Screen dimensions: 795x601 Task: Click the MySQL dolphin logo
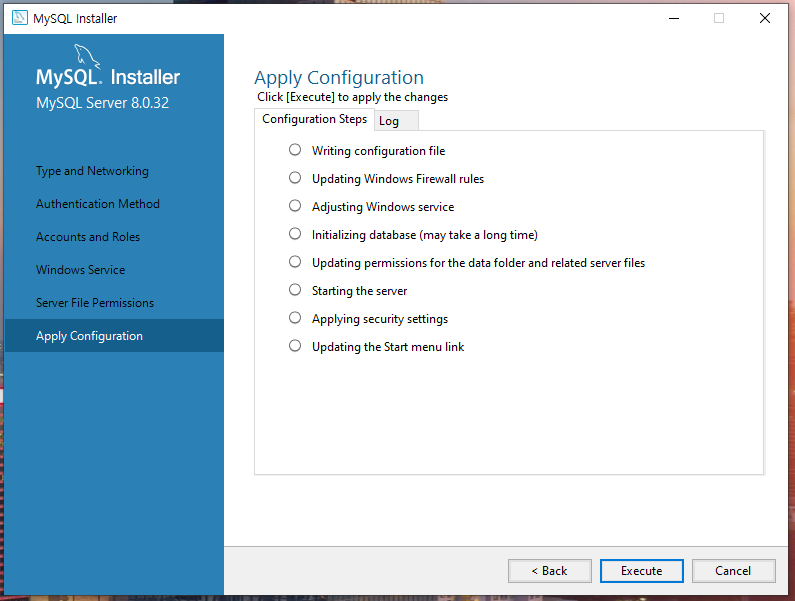[x=87, y=57]
